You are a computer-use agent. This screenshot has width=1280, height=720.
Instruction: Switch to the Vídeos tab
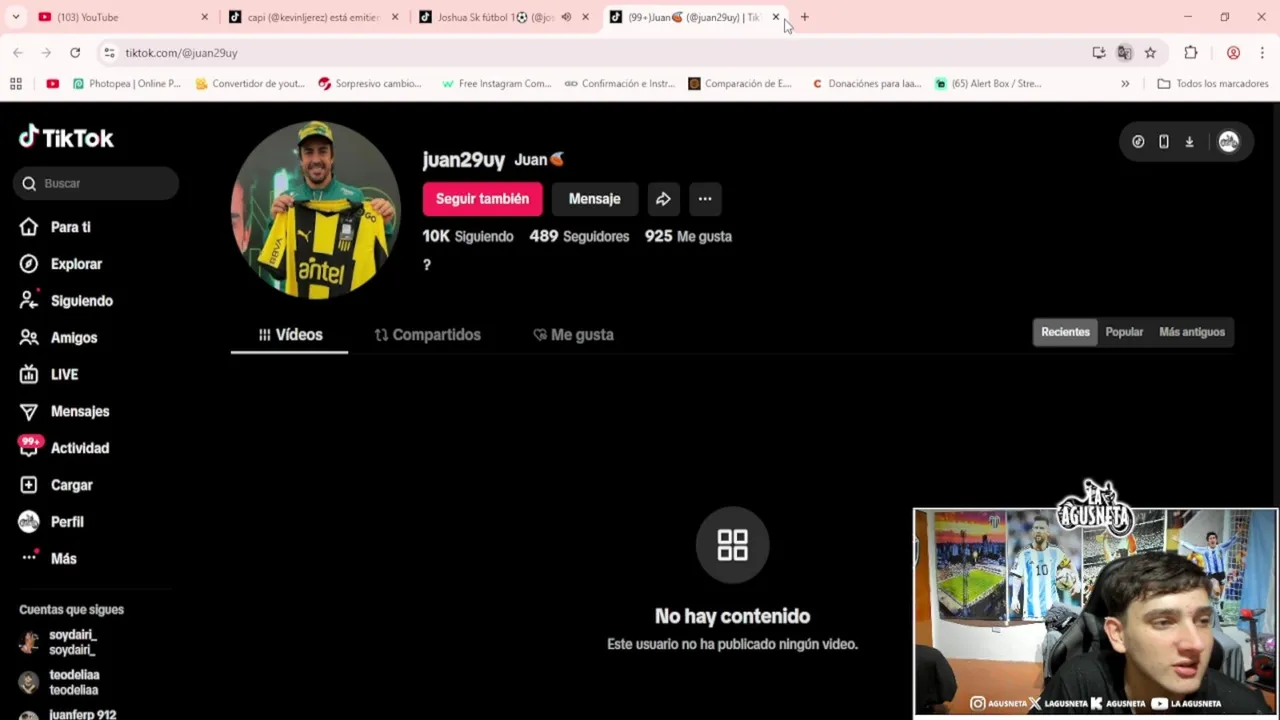click(290, 335)
